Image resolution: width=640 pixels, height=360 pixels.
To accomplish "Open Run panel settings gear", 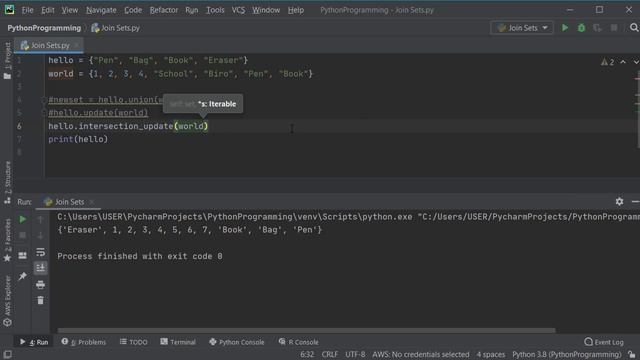I will click(619, 202).
